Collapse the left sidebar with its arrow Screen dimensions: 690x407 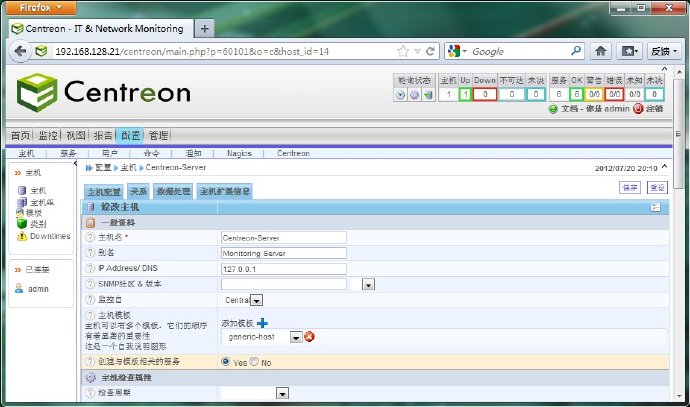click(x=76, y=163)
